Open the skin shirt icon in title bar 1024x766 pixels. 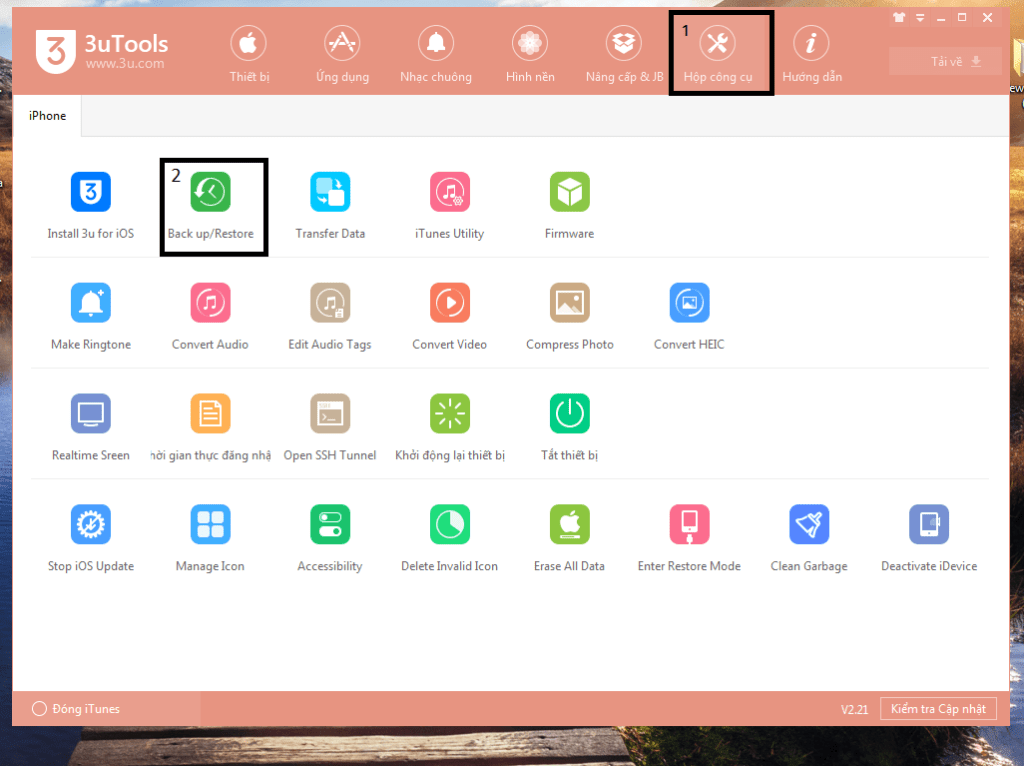tap(899, 18)
